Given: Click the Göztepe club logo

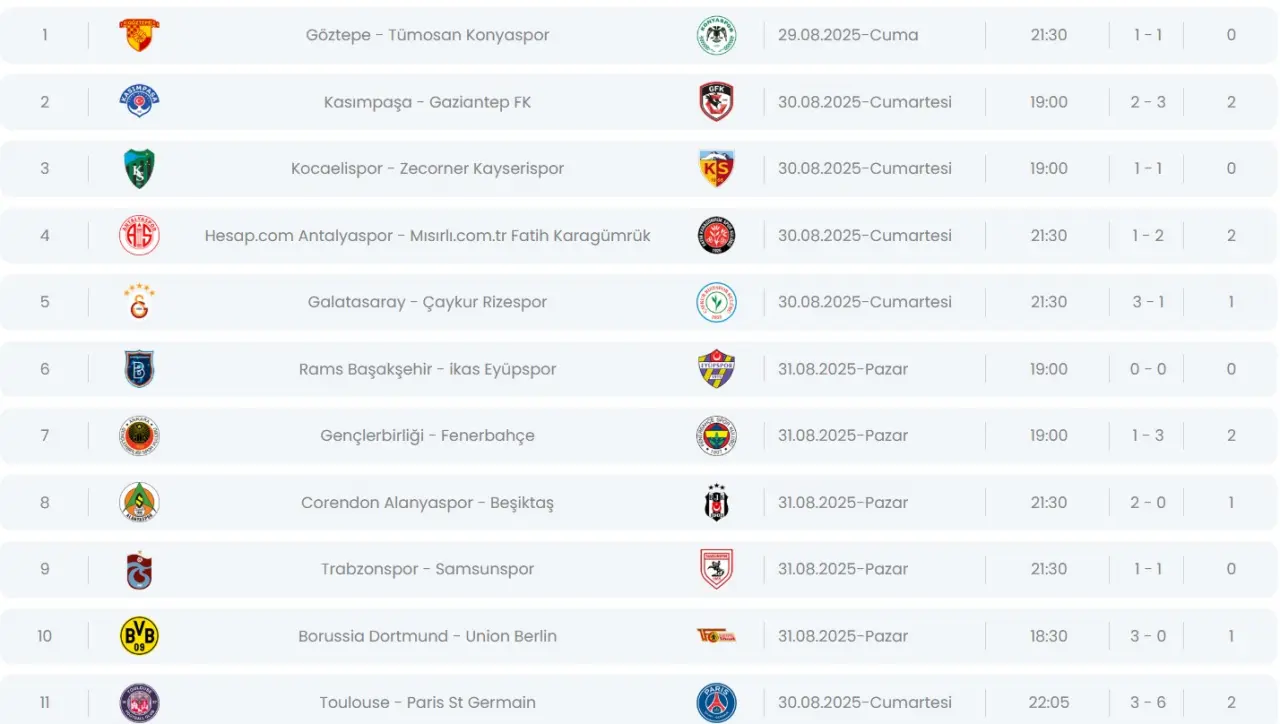Looking at the screenshot, I should pyautogui.click(x=139, y=35).
